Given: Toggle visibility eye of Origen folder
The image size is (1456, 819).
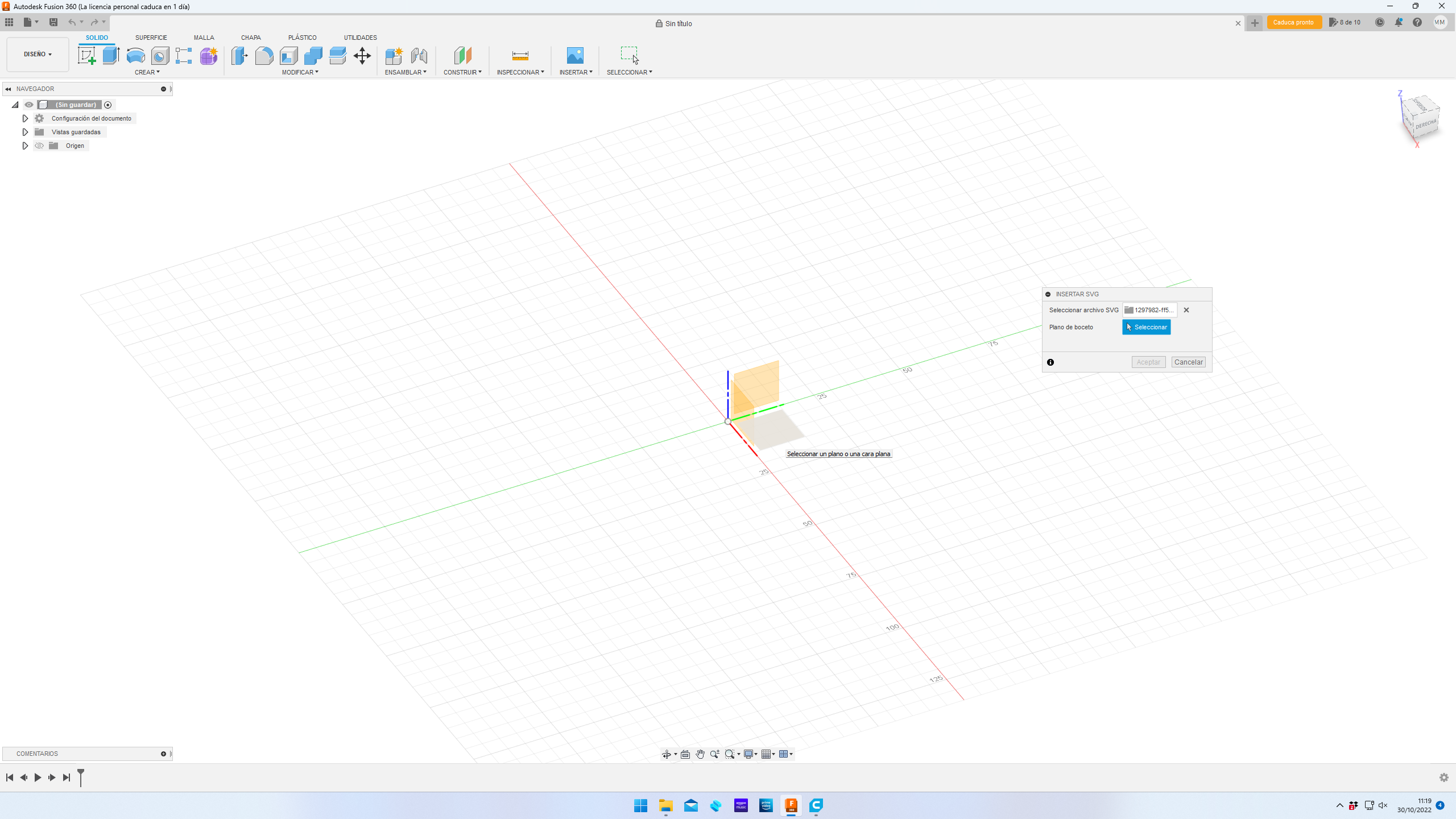Looking at the screenshot, I should click(x=39, y=146).
